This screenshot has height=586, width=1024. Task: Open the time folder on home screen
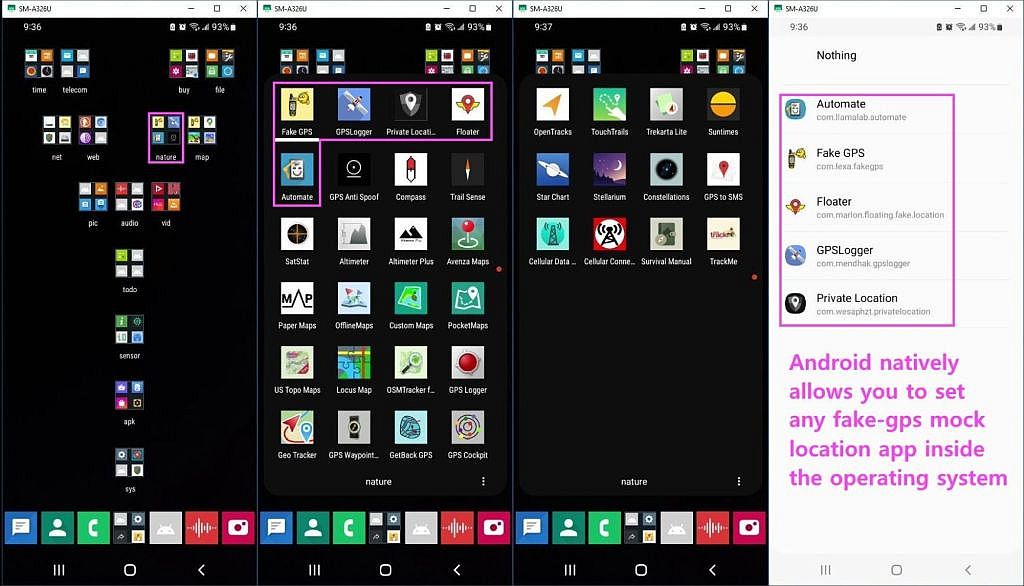click(x=39, y=63)
